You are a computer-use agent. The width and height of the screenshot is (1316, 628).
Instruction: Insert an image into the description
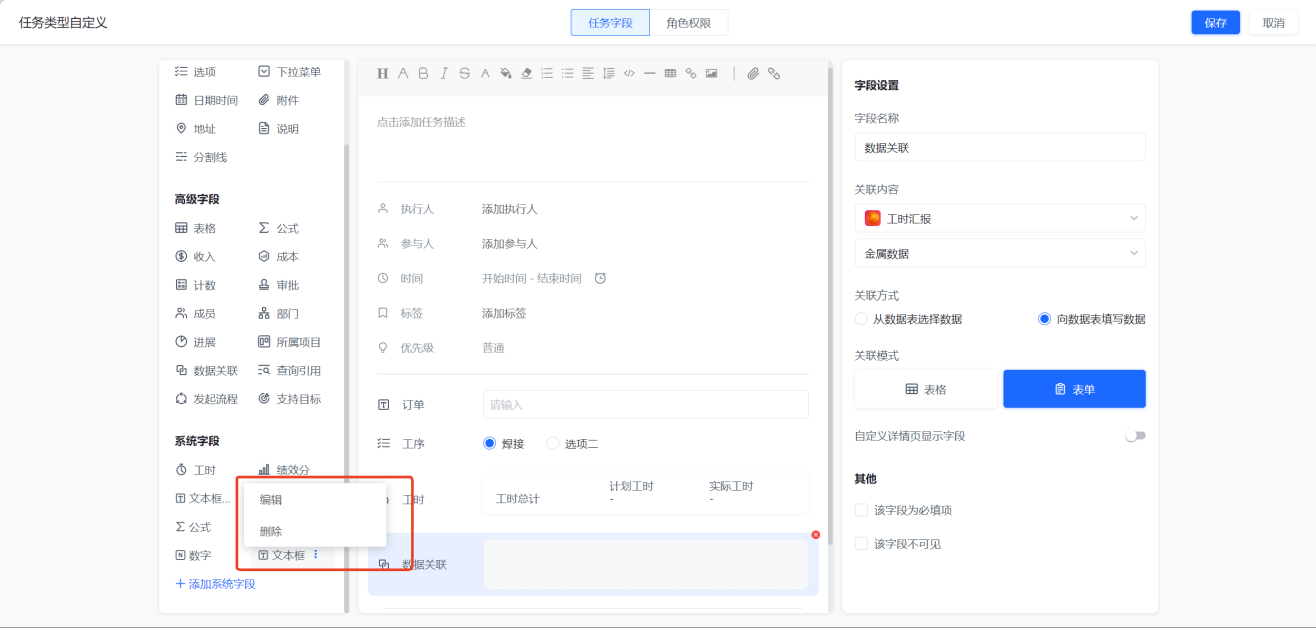[711, 73]
